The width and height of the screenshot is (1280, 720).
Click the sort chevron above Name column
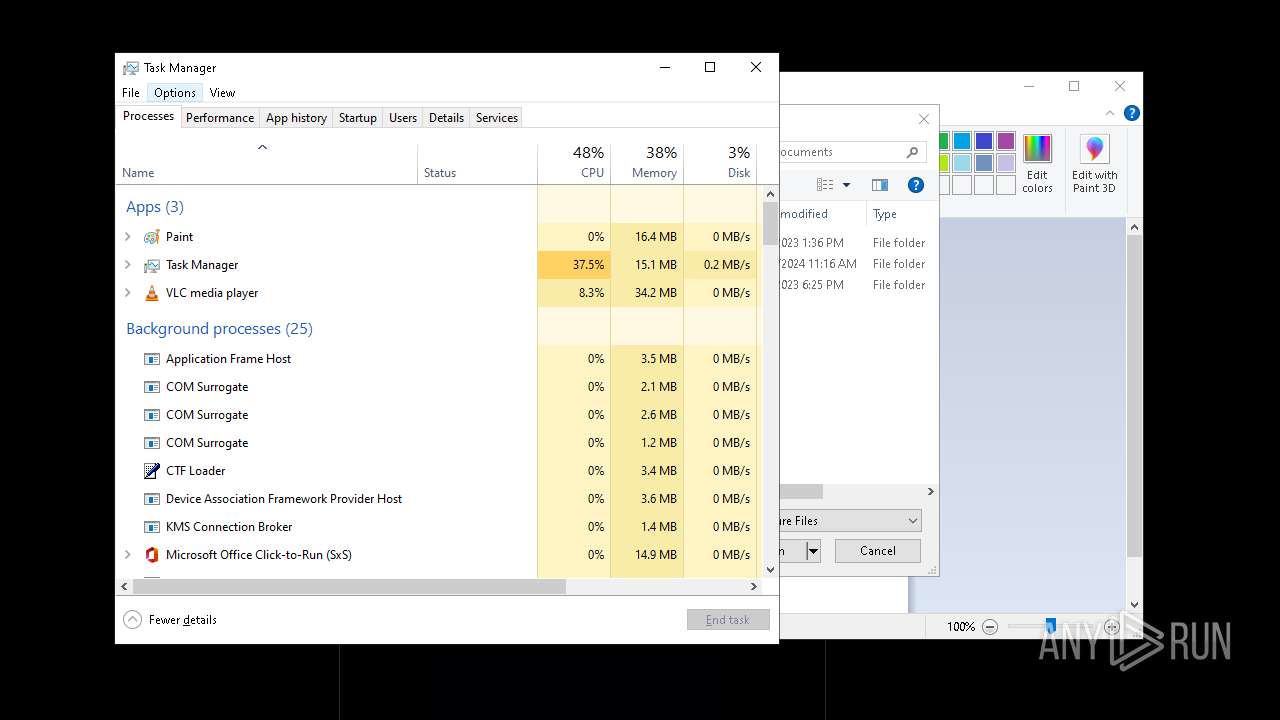[263, 147]
